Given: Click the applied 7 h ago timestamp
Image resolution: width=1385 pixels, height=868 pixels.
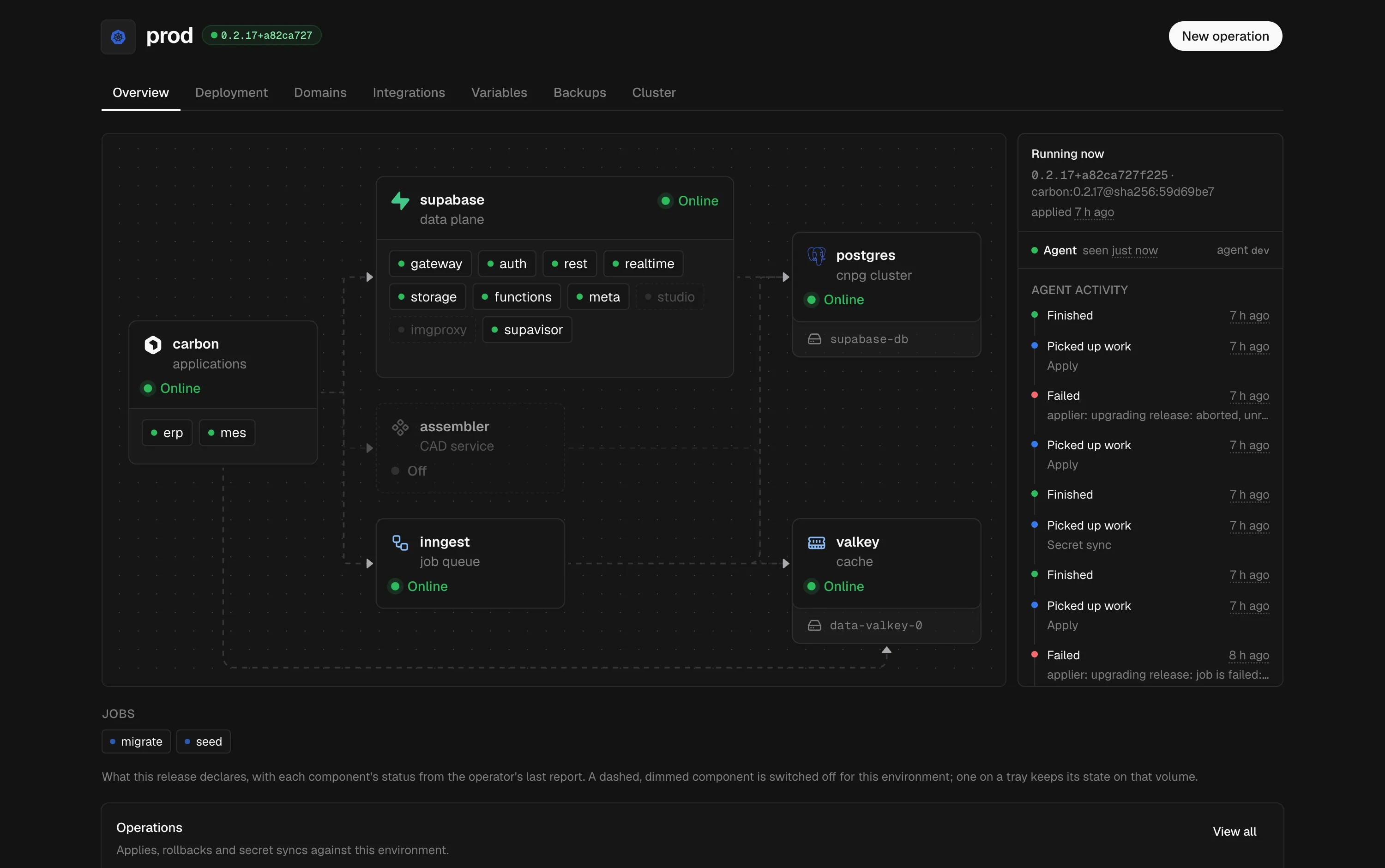Looking at the screenshot, I should click(1072, 212).
